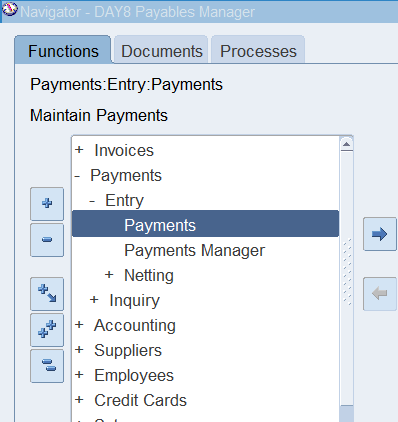The height and width of the screenshot is (422, 398).
Task: Expand the Credit Cards node
Action: click(79, 400)
